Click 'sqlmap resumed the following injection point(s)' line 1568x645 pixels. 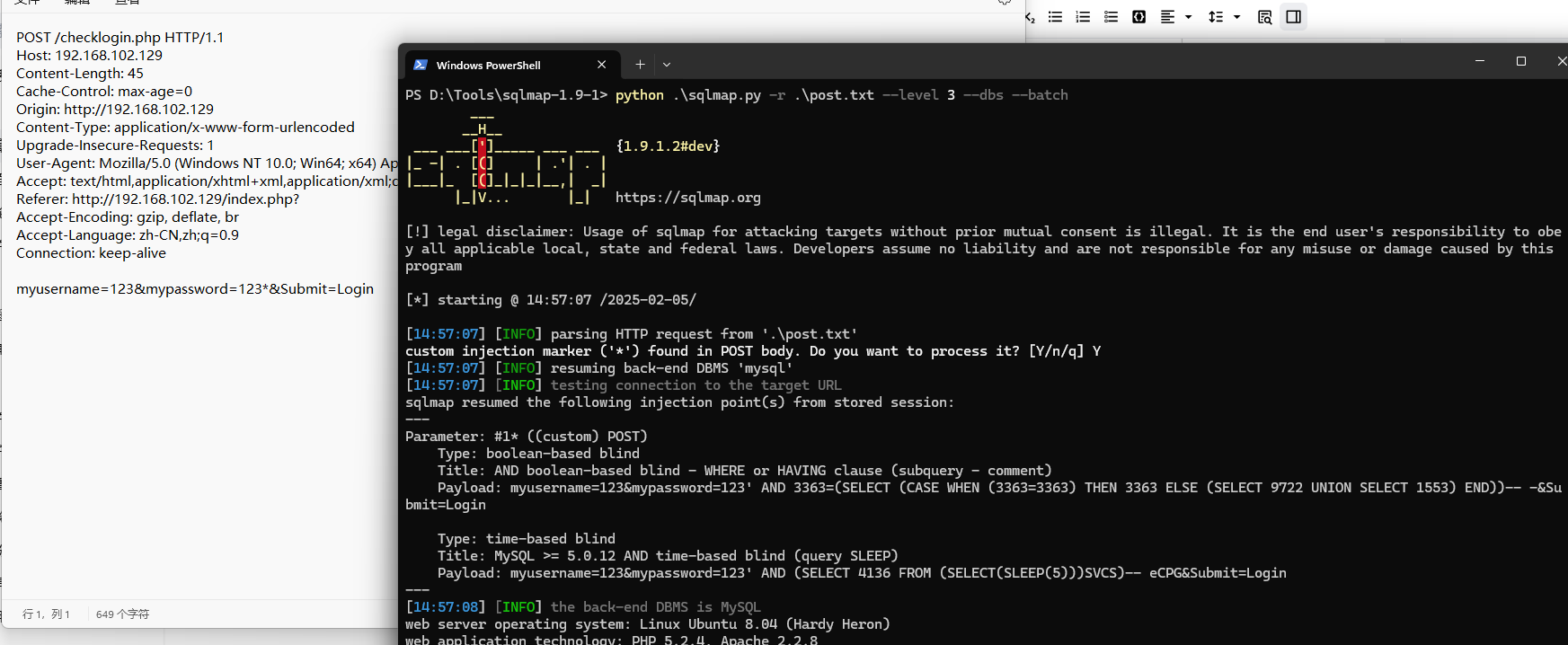679,402
